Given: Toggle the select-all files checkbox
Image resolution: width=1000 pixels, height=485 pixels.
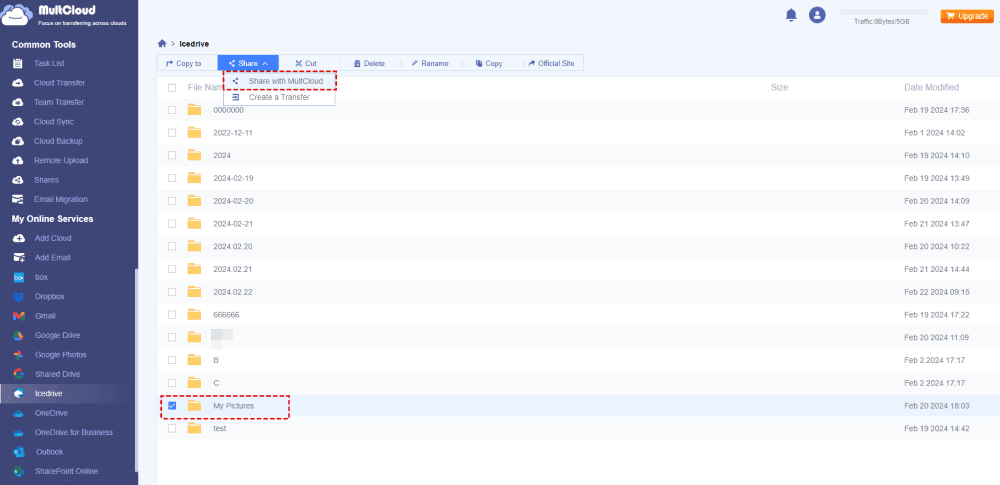Looking at the screenshot, I should [172, 88].
